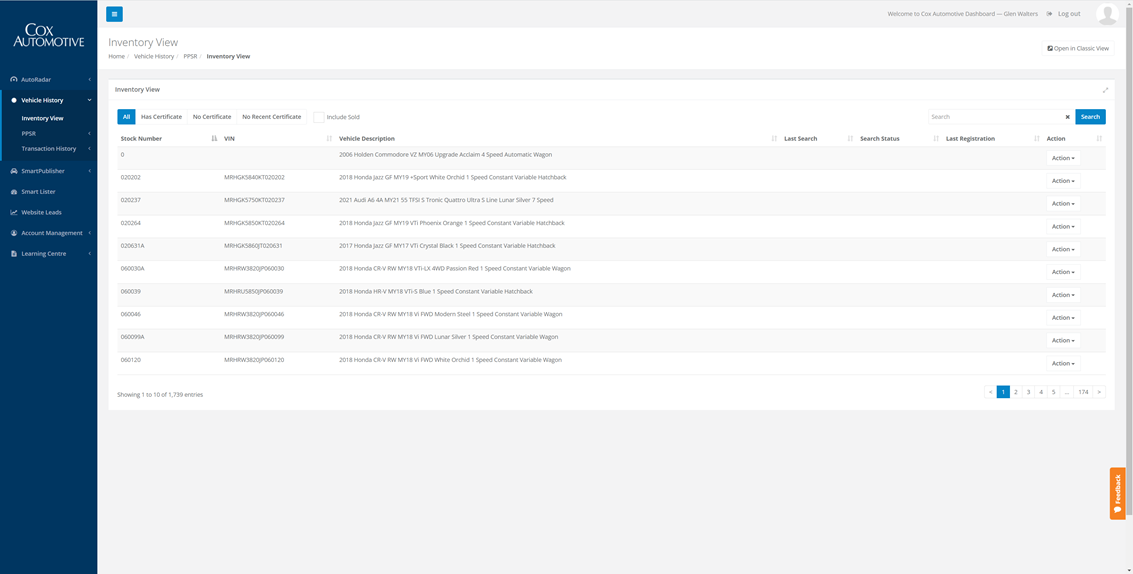Click VIN MRHRW3820JP060046 cell
The width and height of the screenshot is (1133, 574).
tap(254, 314)
